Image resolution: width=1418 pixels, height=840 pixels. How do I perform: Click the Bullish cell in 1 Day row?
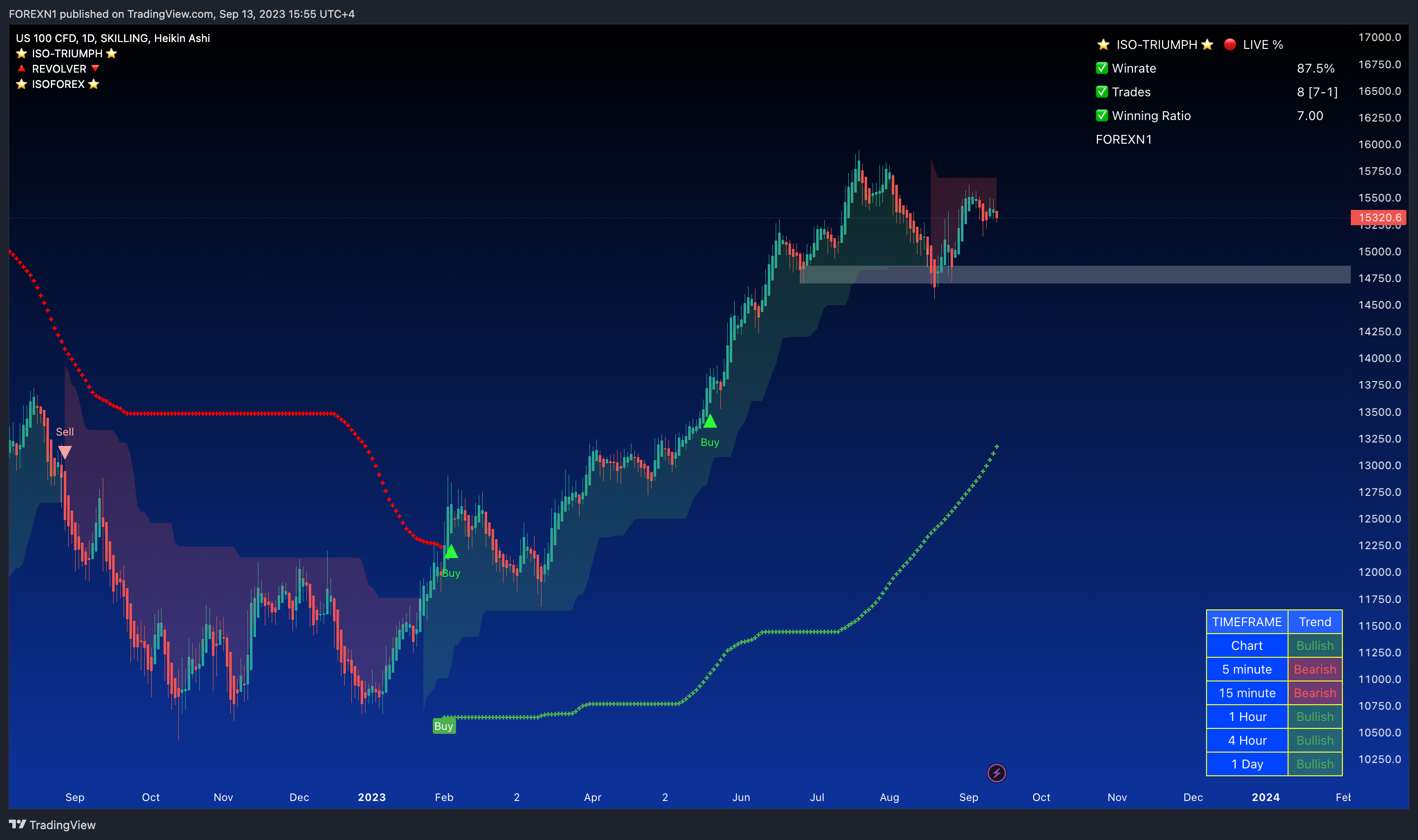(1315, 764)
